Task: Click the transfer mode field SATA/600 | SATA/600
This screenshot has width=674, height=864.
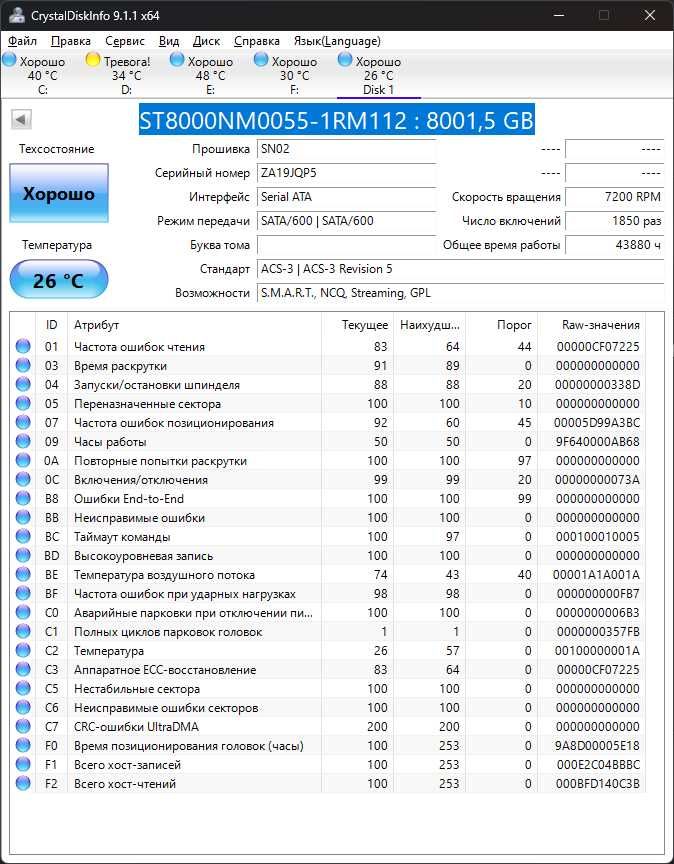Action: coord(347,221)
